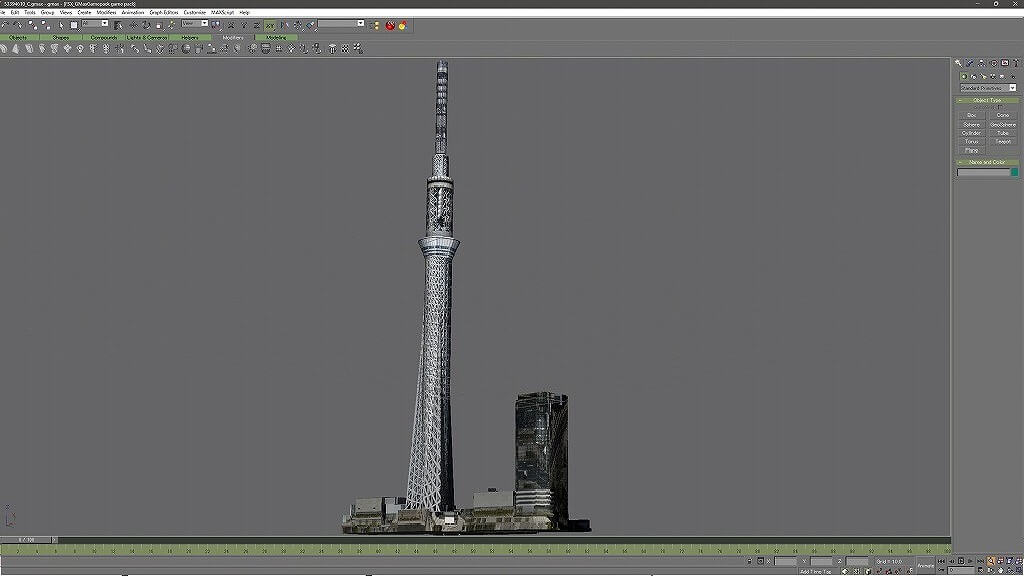The image size is (1024, 576).
Task: Open the reference coordinate system dropdown
Action: coord(195,24)
